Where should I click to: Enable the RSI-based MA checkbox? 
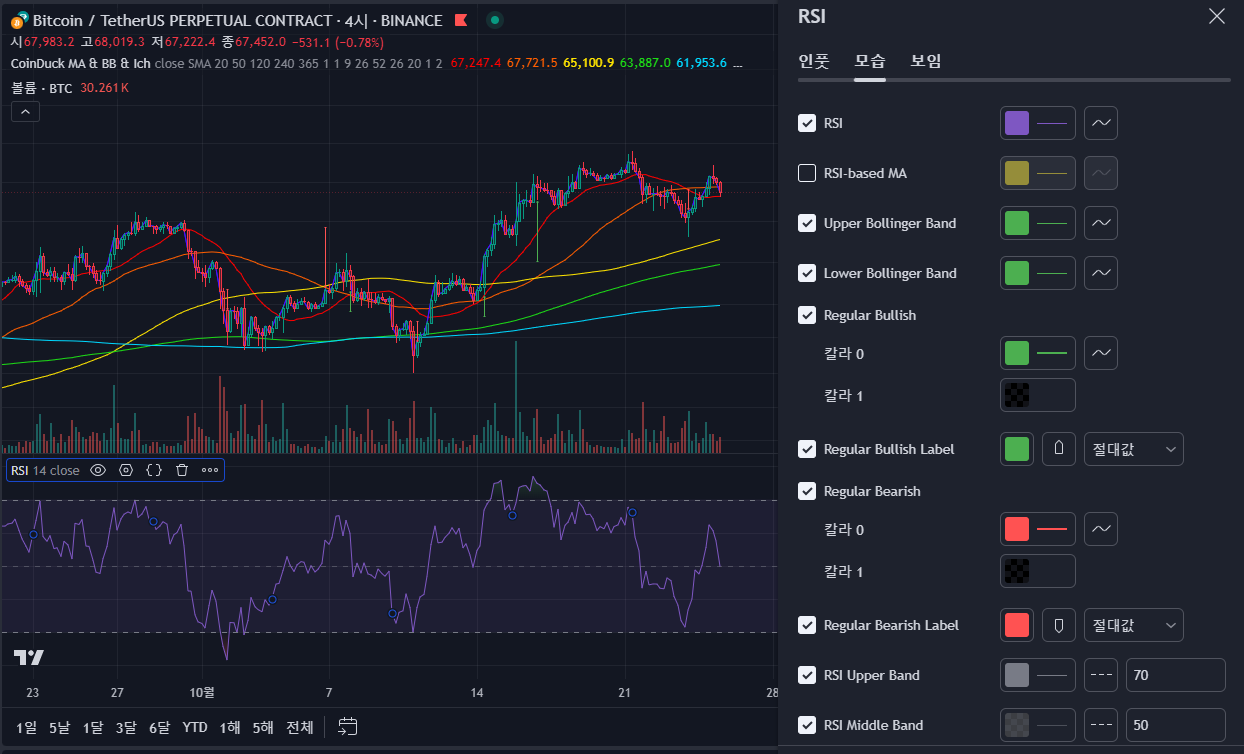pyautogui.click(x=807, y=173)
